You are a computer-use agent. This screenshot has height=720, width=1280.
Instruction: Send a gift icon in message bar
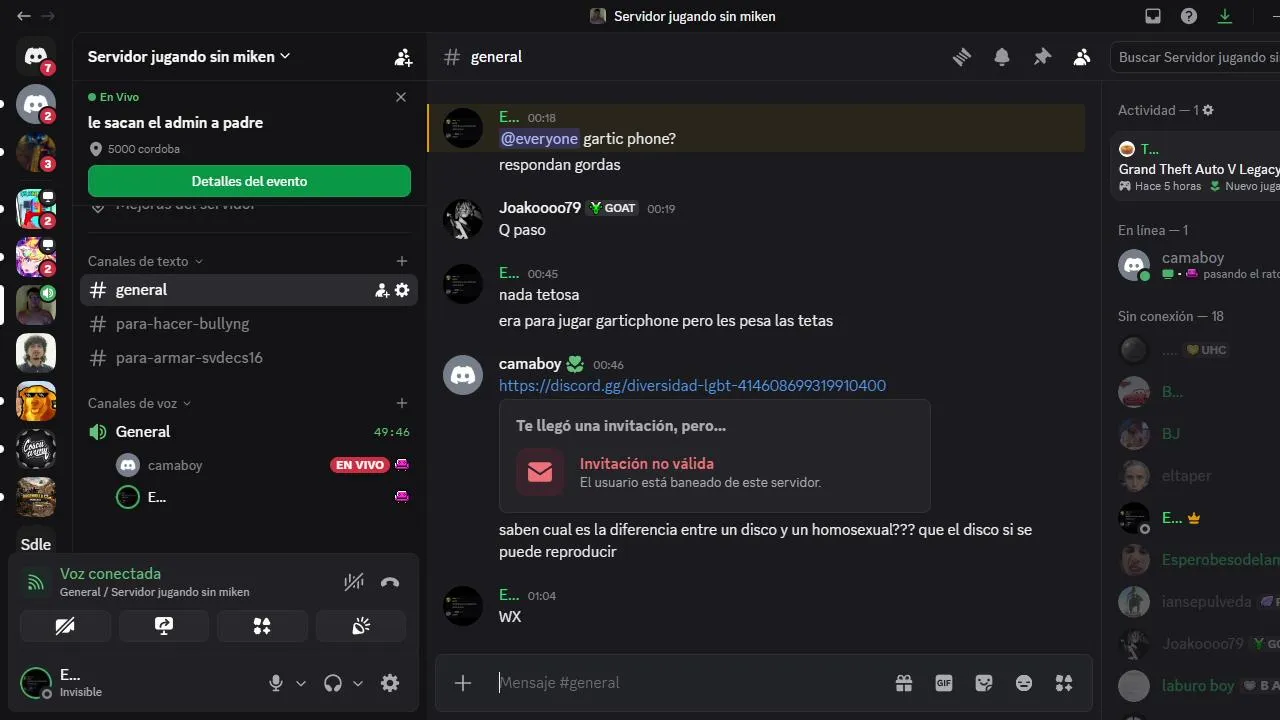904,683
